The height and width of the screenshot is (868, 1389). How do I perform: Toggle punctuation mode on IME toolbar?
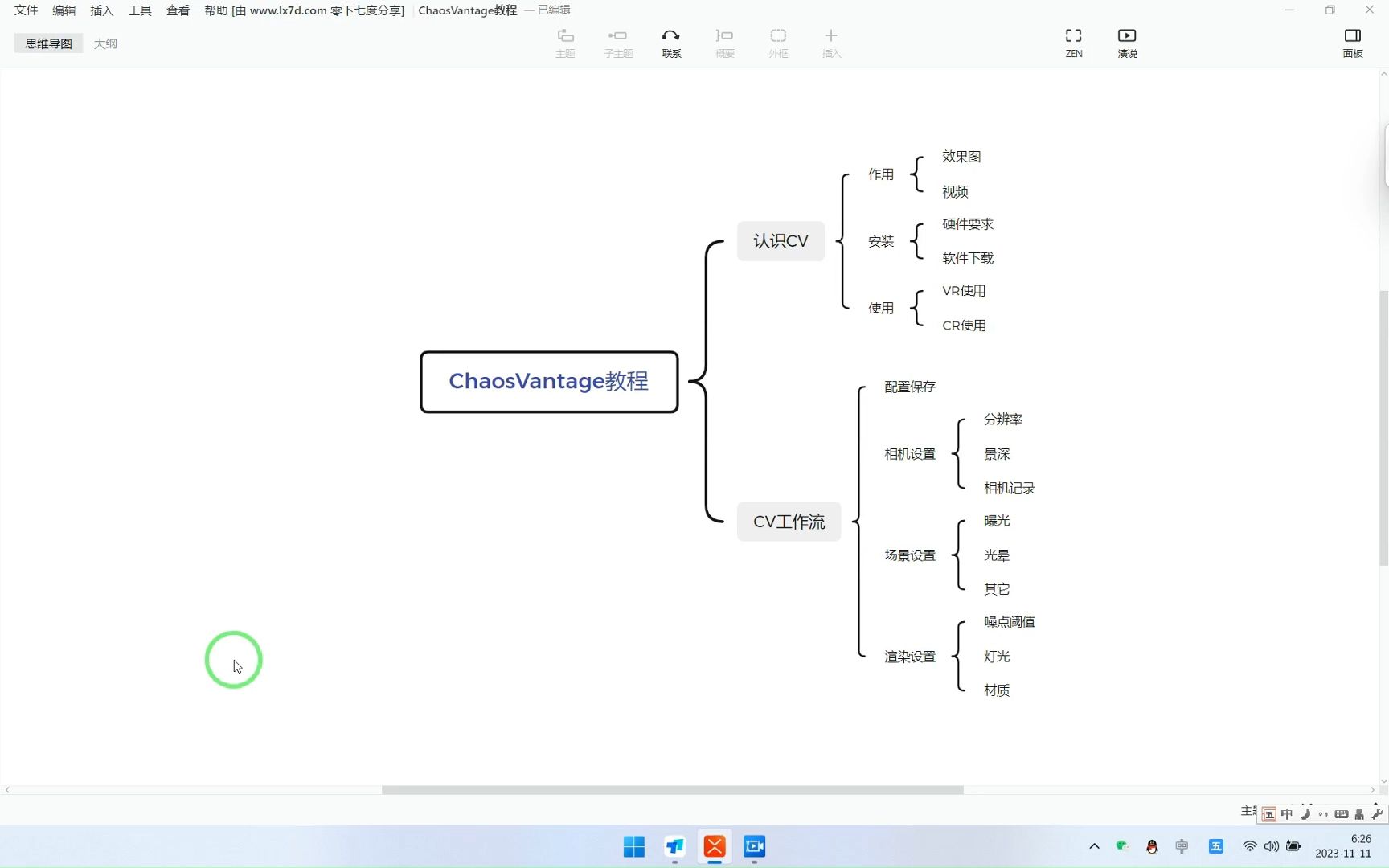click(1323, 814)
